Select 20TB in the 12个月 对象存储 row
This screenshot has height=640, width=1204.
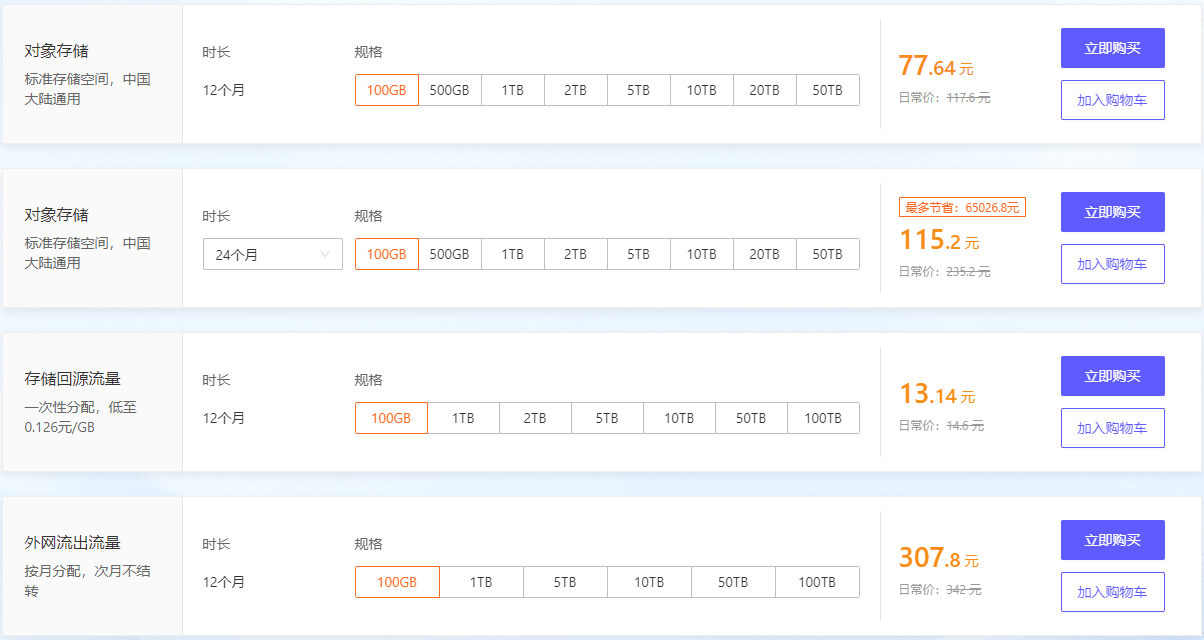[x=764, y=90]
